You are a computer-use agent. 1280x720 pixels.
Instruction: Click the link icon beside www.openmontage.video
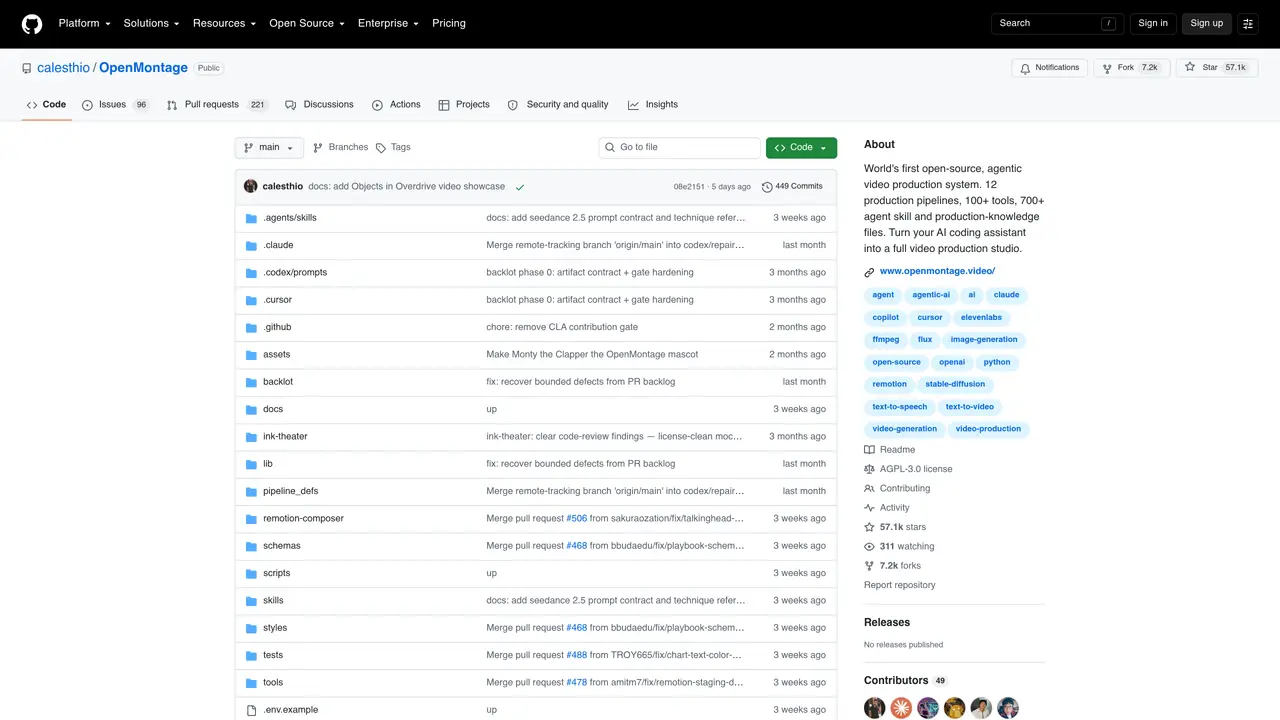870,272
